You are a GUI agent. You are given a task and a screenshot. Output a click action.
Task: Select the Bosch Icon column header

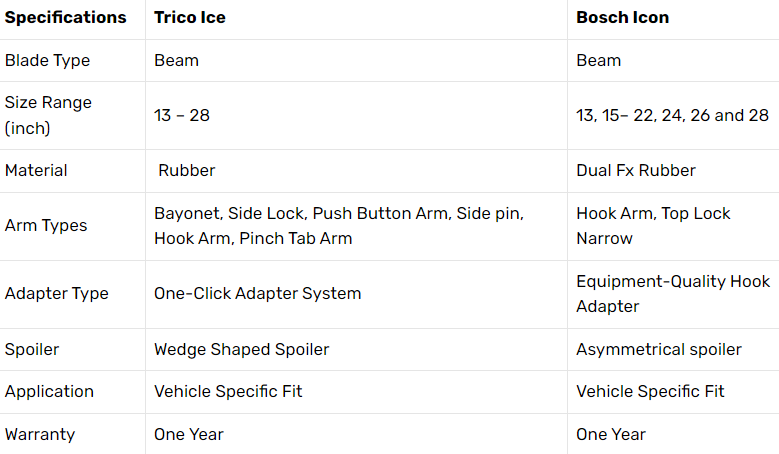(x=623, y=17)
